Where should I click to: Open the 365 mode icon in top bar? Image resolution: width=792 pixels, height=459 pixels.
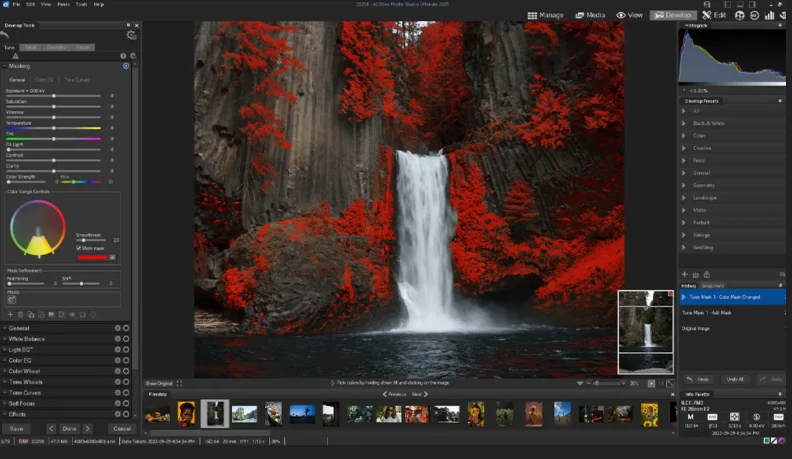[754, 15]
